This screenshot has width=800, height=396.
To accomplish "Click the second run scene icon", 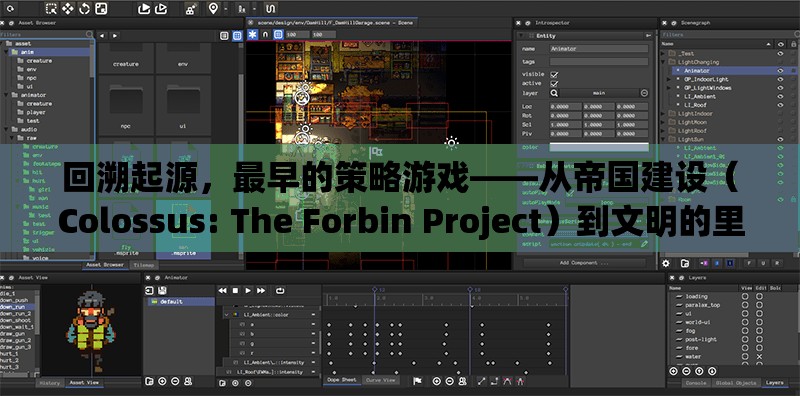I will tap(161, 8).
